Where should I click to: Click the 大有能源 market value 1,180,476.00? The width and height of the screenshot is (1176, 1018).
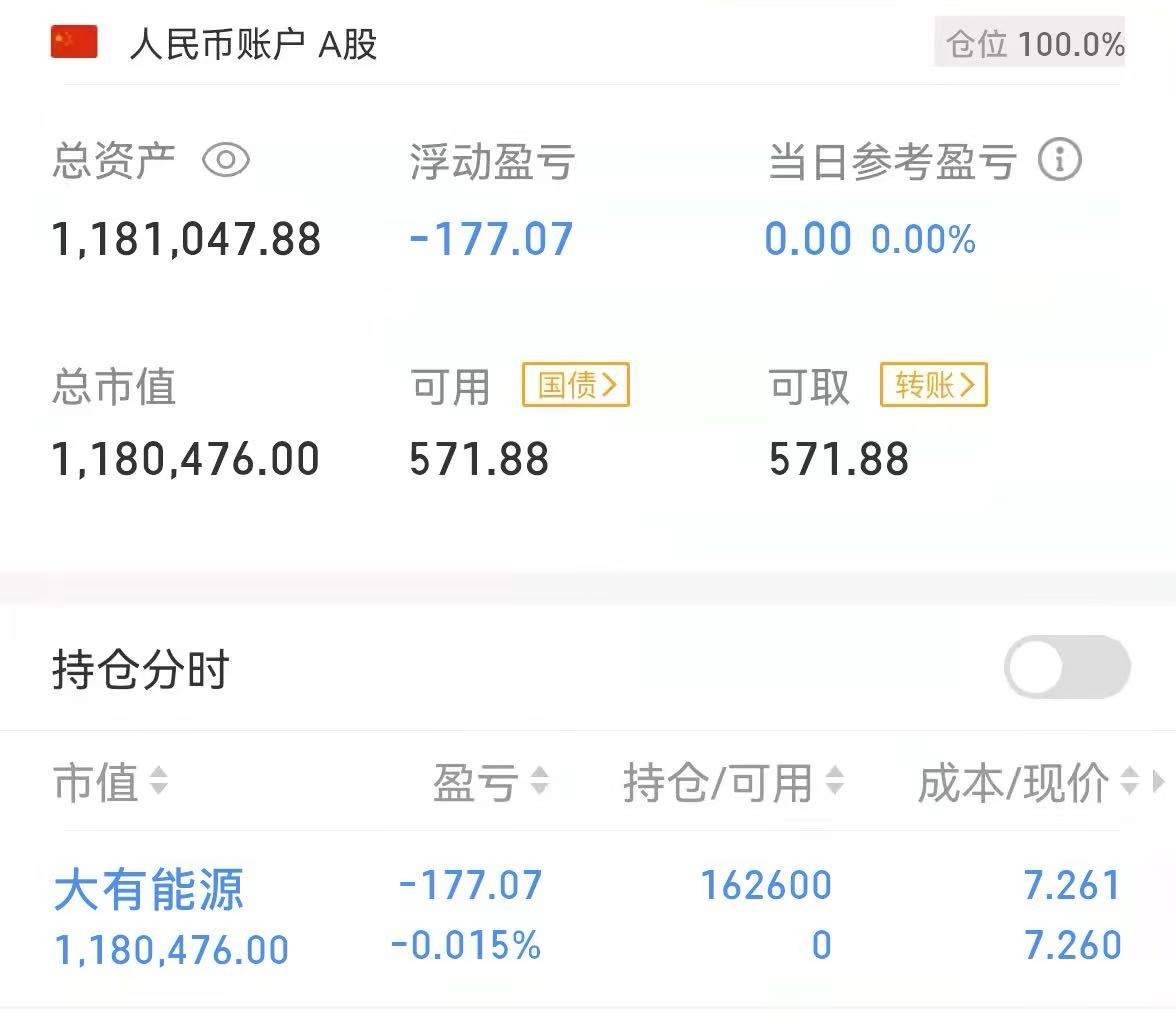click(172, 949)
